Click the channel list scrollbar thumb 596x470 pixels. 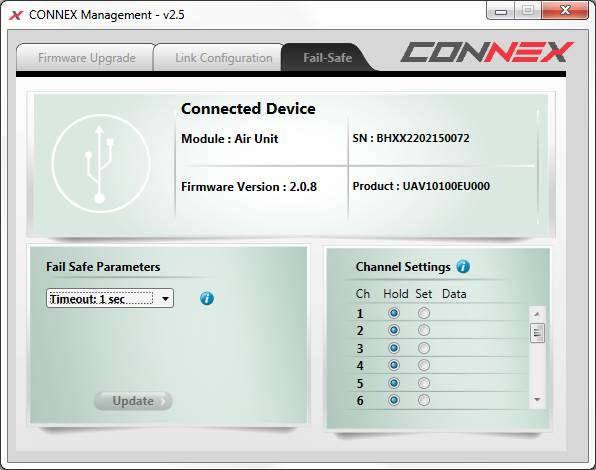tap(537, 333)
